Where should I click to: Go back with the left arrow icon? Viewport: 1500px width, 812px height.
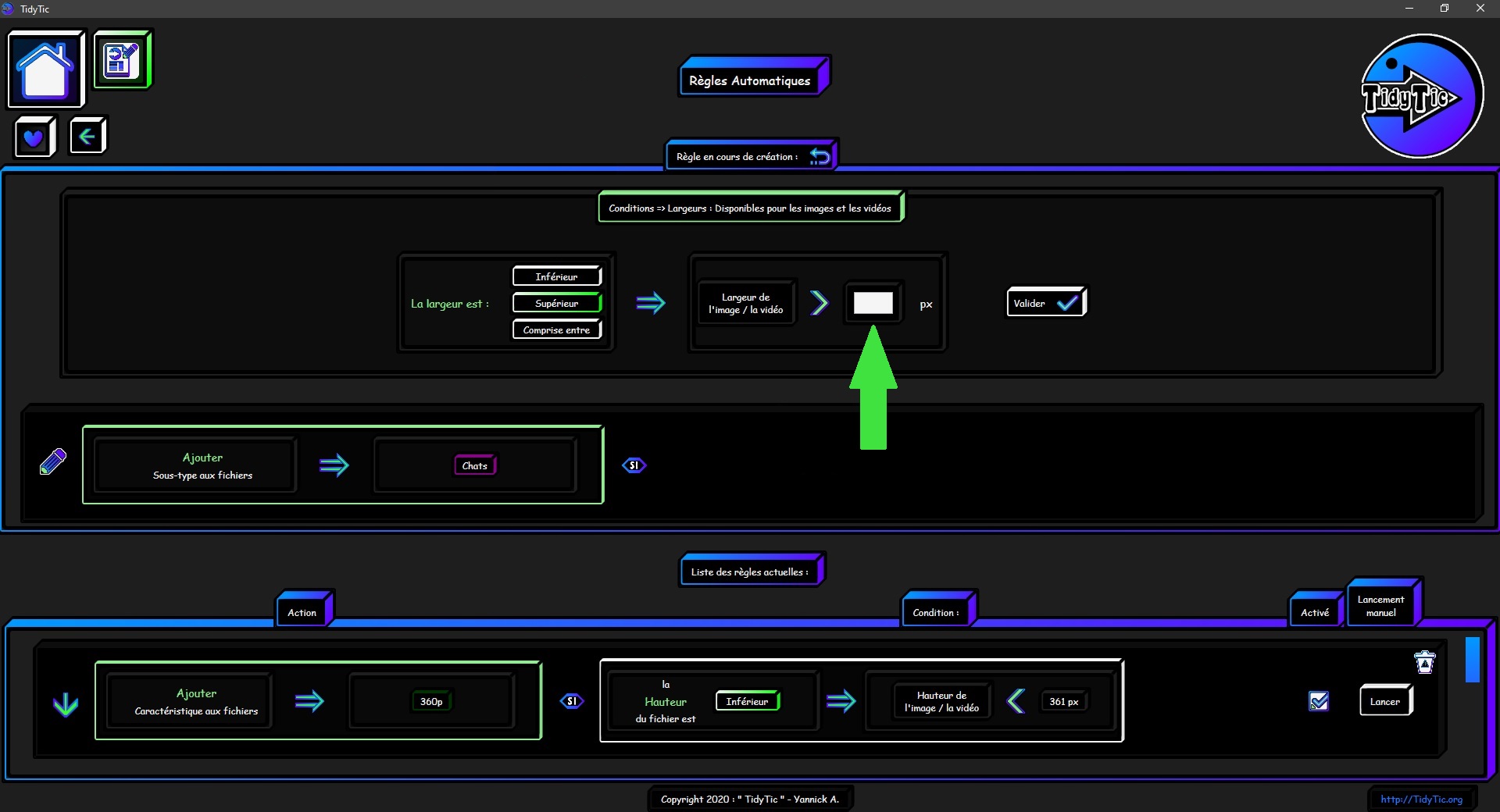87,137
